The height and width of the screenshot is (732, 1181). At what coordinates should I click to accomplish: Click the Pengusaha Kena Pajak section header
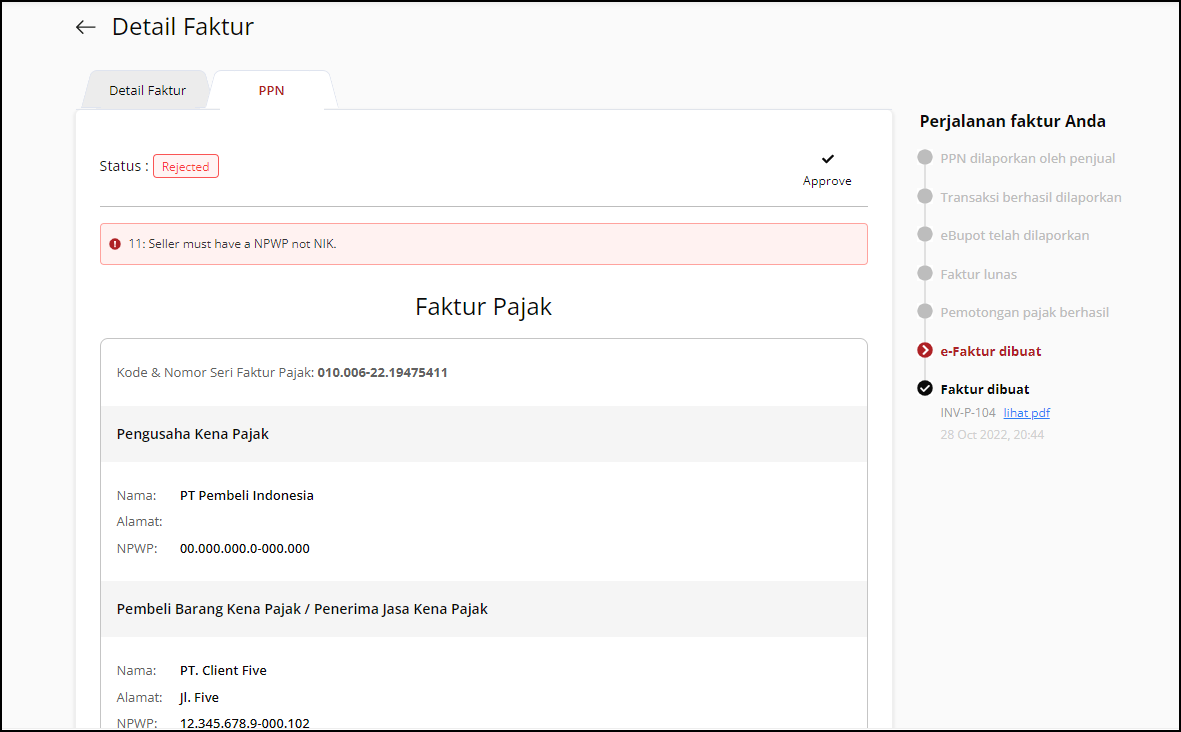coord(193,434)
